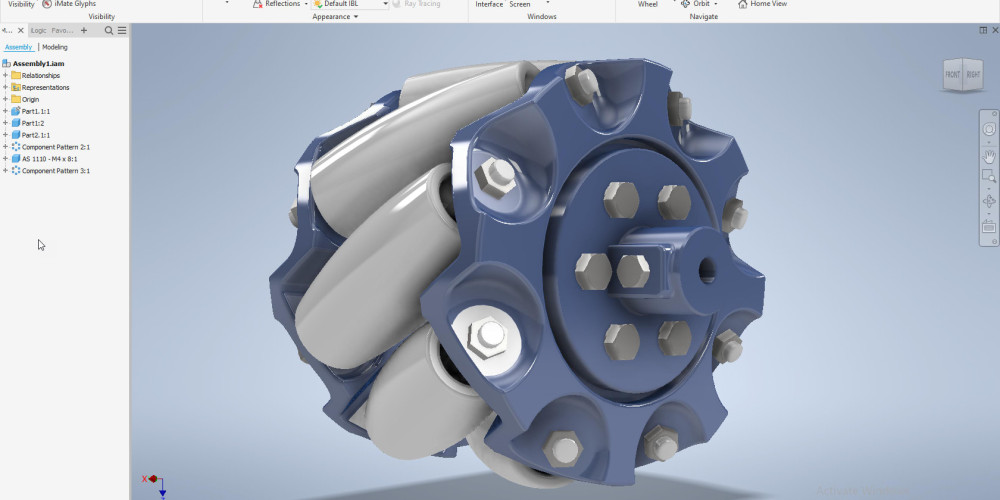Screen dimensions: 1000x500
Task: Click the Part1.1:1 part icon
Action: tap(16, 111)
